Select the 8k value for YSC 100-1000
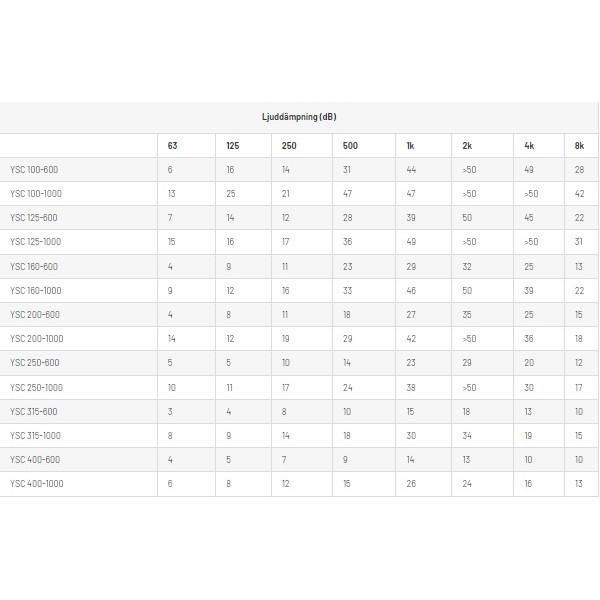600x600 pixels. [579, 194]
